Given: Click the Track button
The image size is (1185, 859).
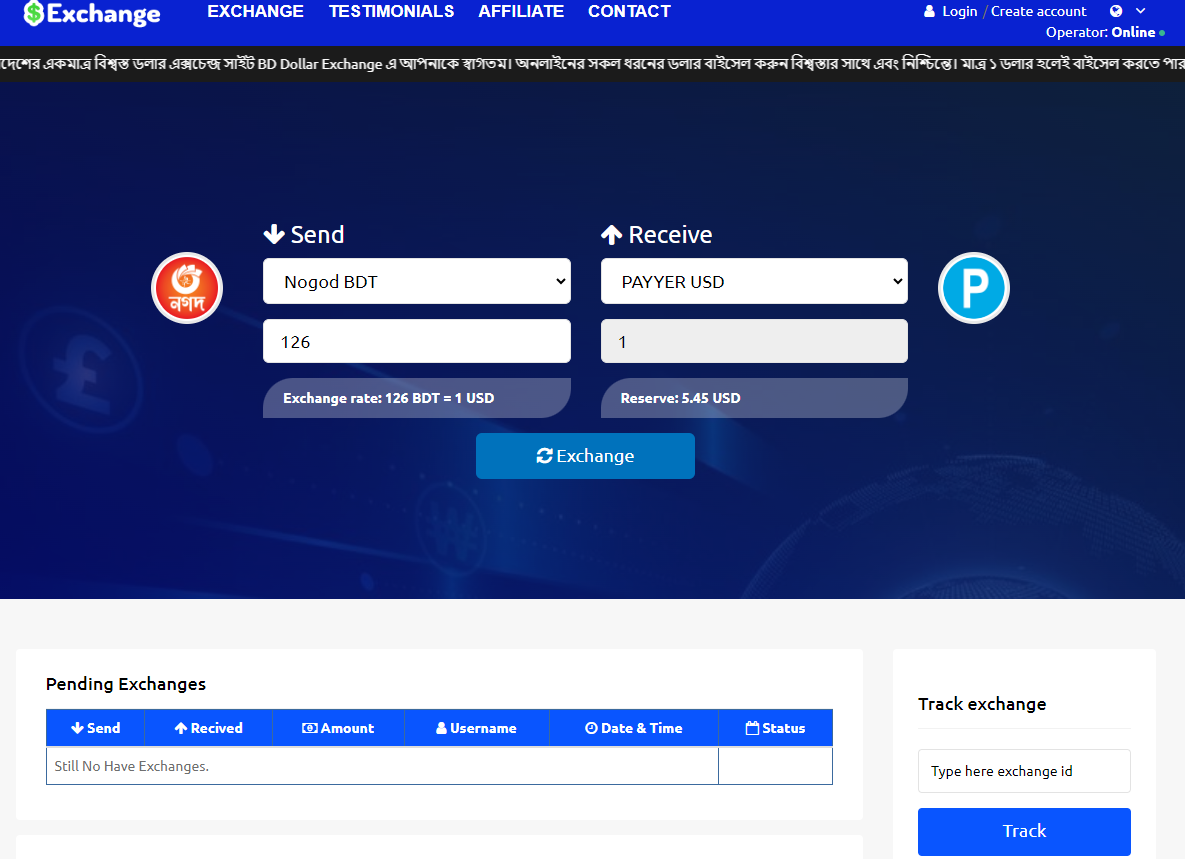Looking at the screenshot, I should 1024,831.
